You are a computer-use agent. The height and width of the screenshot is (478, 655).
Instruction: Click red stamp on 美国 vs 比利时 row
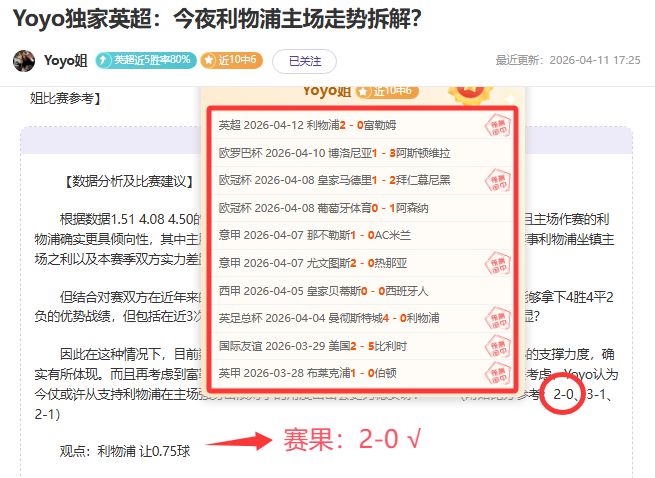[497, 346]
